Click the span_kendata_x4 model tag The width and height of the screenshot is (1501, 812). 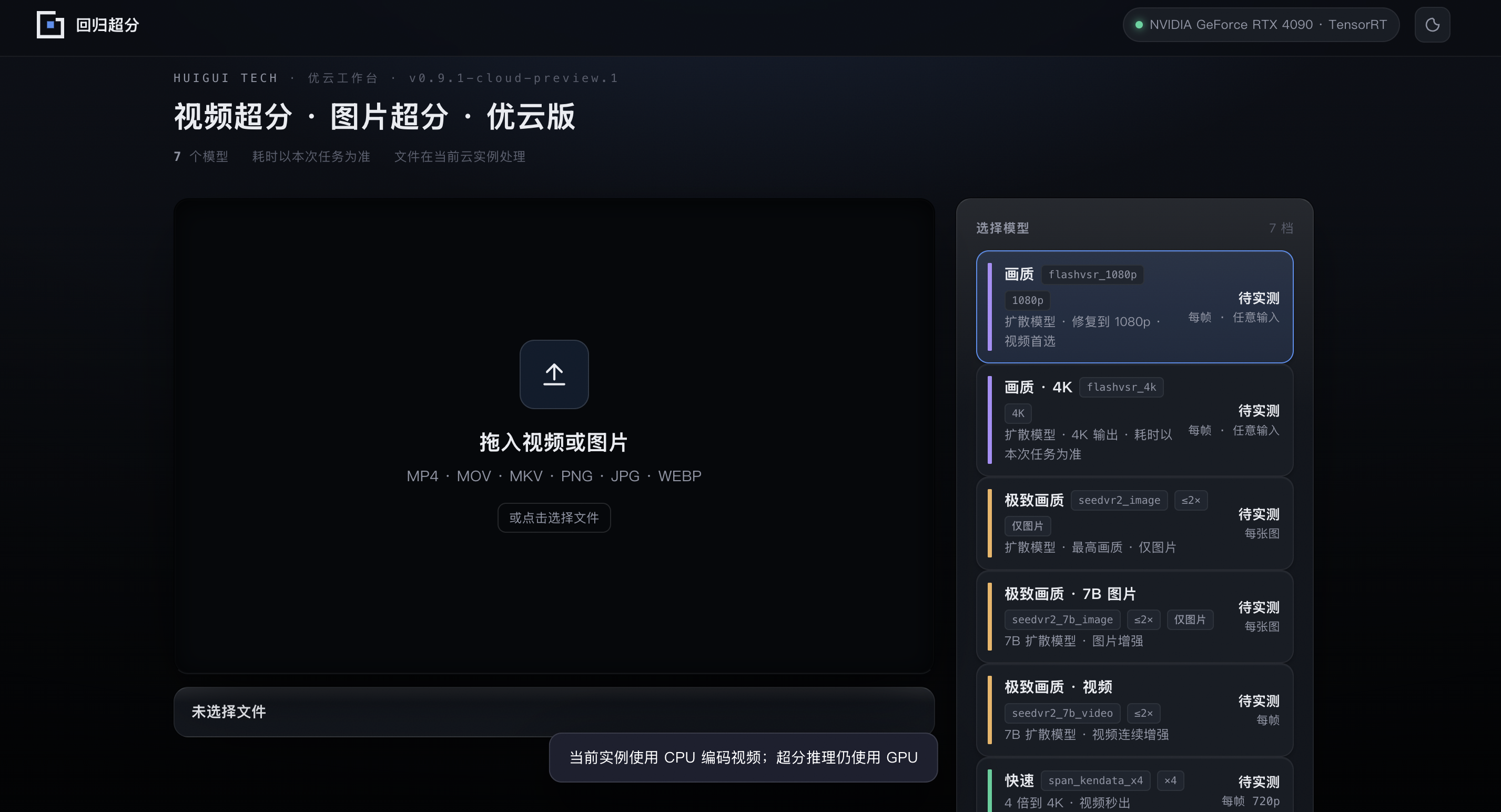click(1095, 780)
